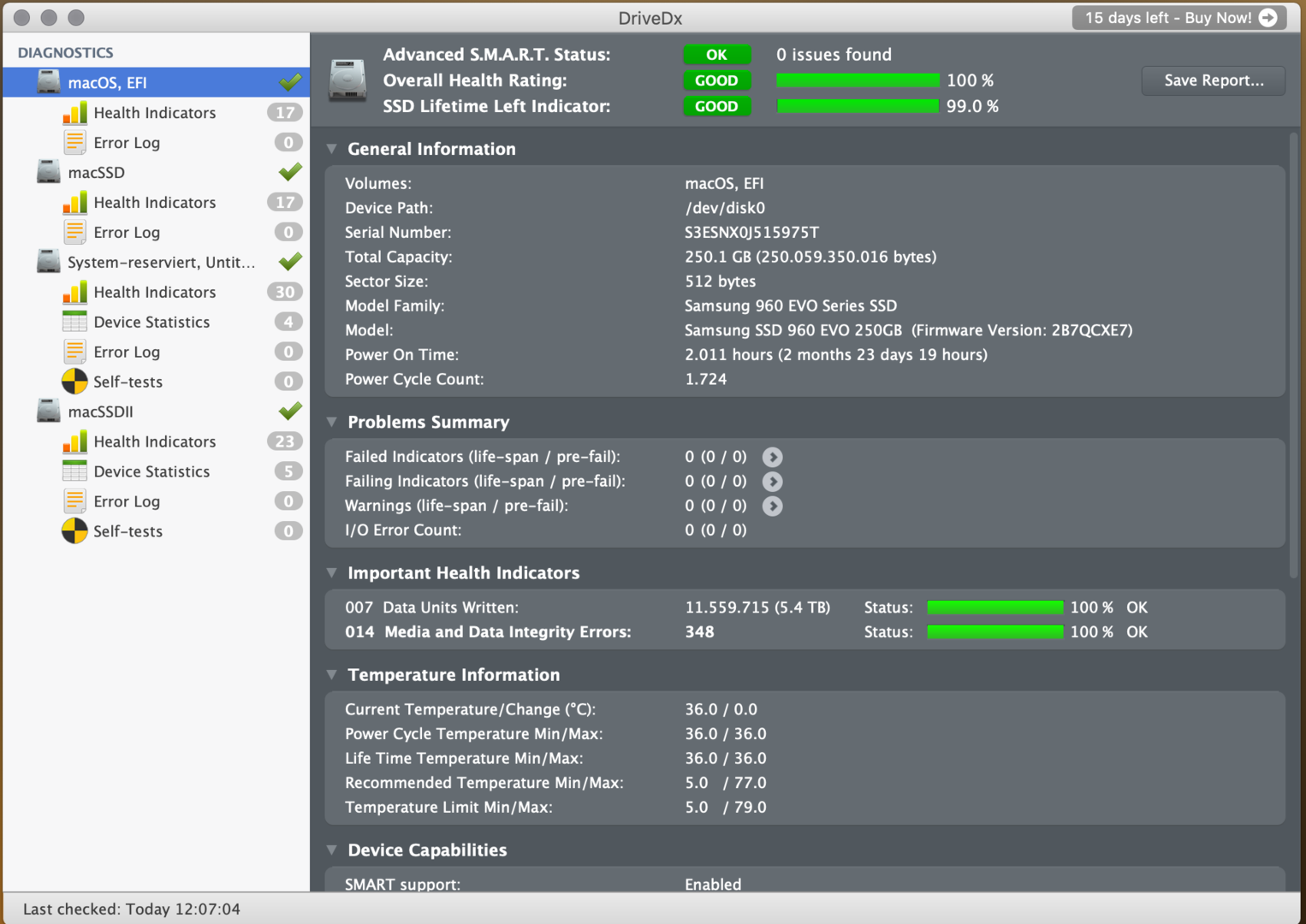Image resolution: width=1306 pixels, height=924 pixels.
Task: Click arrow icon in Buy Now button
Action: pos(1268,18)
